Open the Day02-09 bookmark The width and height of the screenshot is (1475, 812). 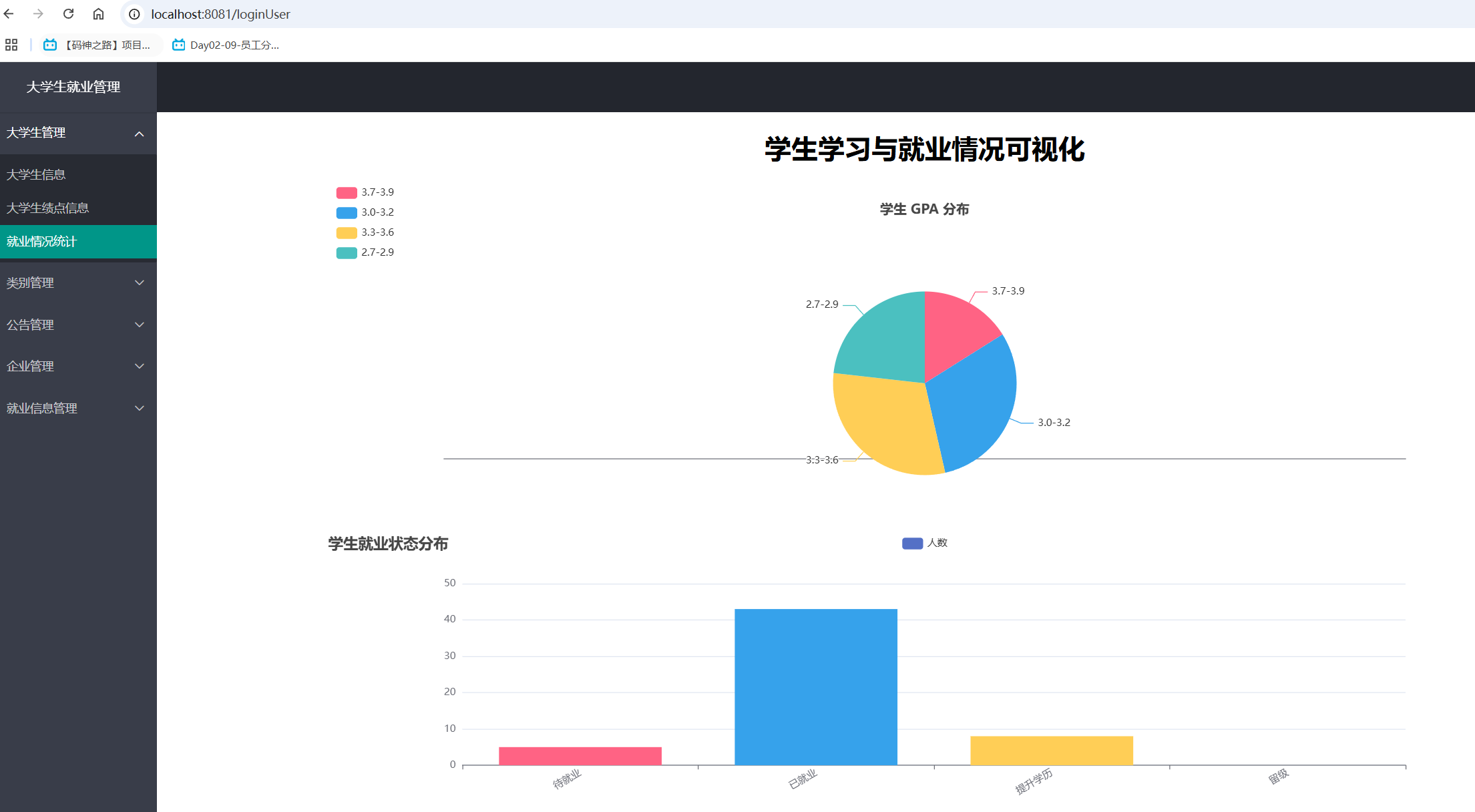pyautogui.click(x=226, y=45)
